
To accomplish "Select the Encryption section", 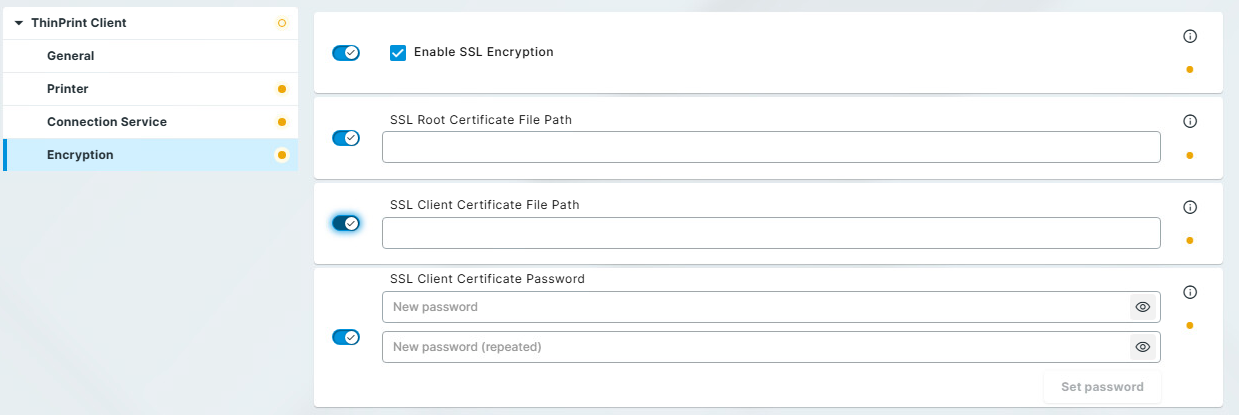I will [150, 155].
